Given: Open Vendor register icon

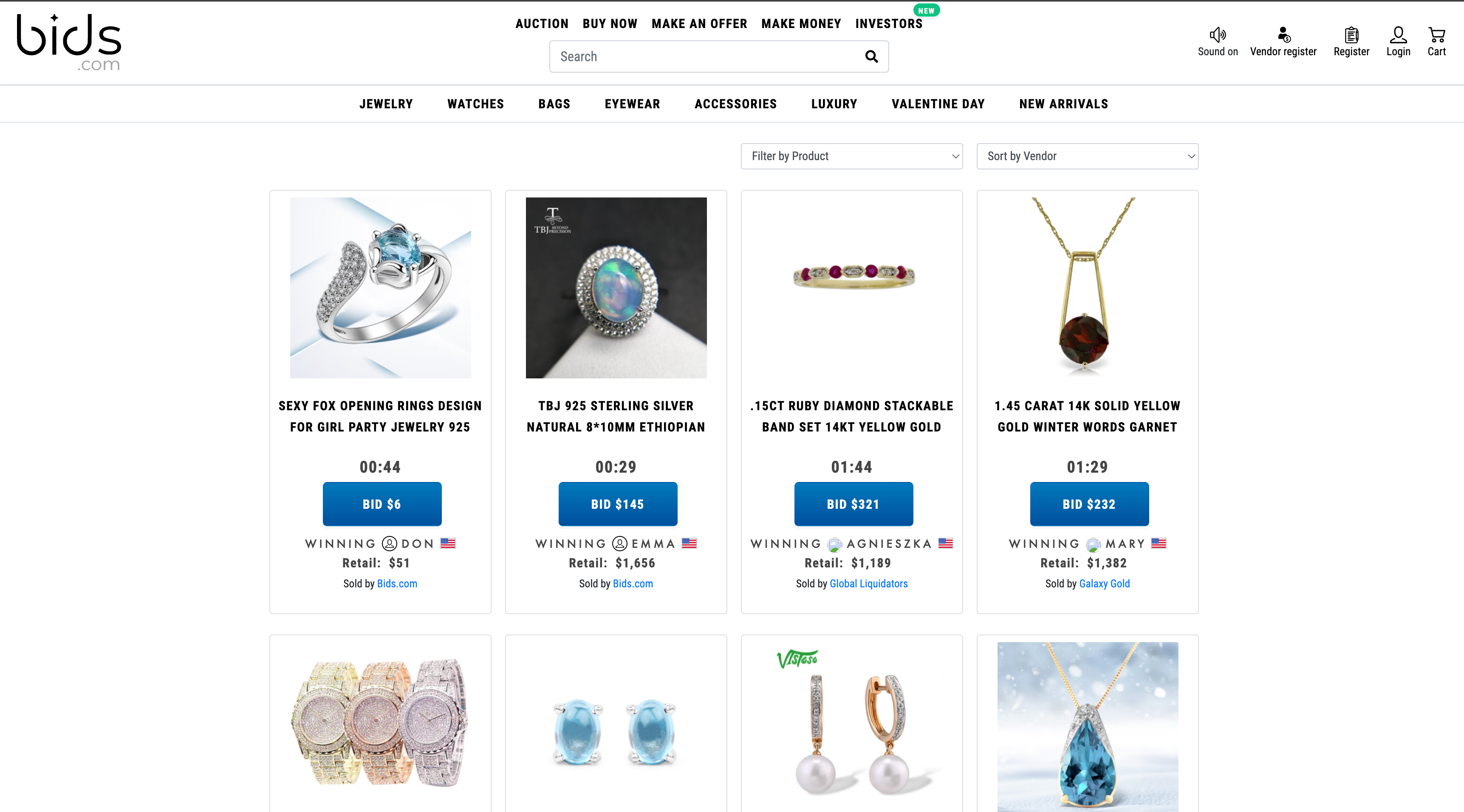Looking at the screenshot, I should [1283, 35].
